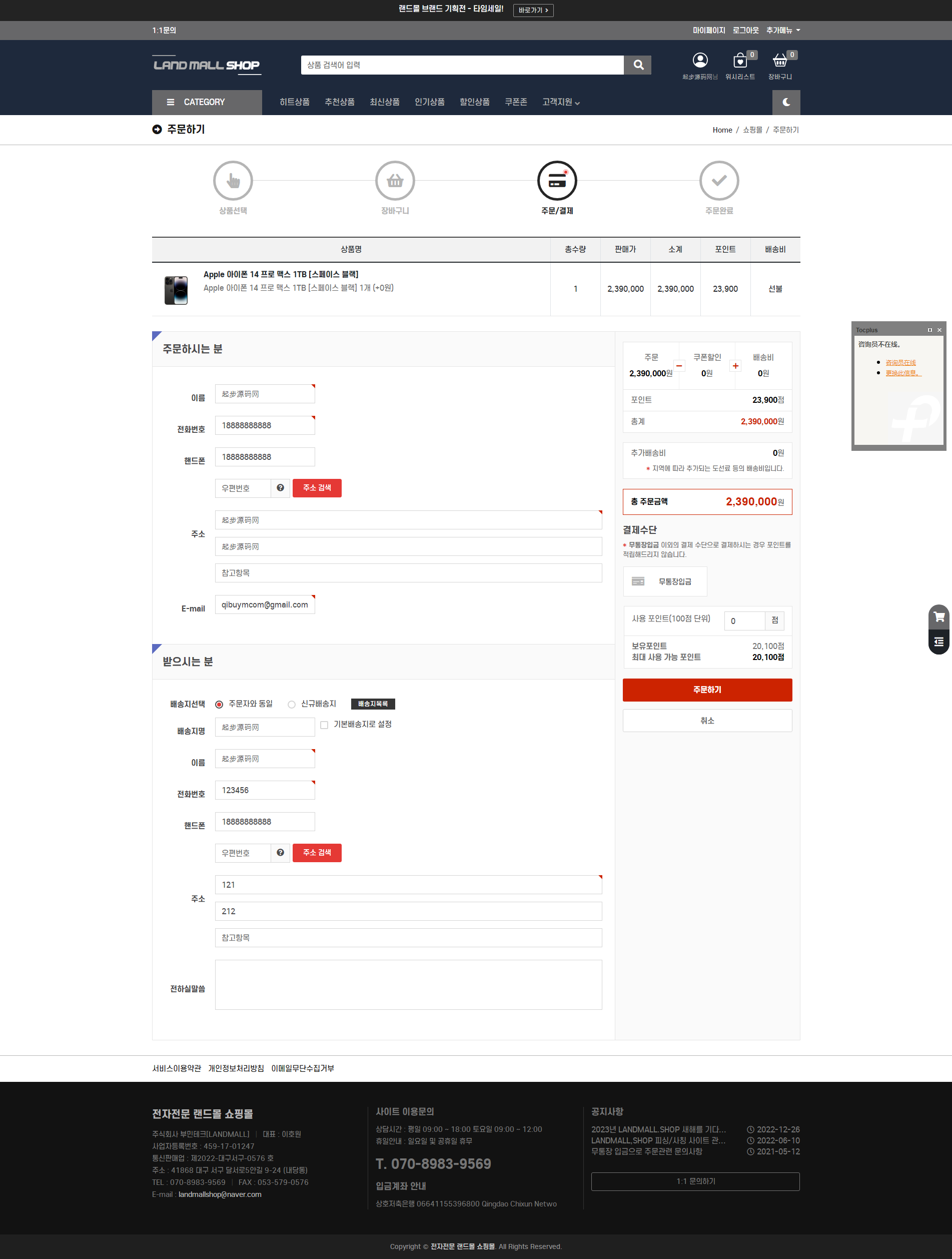
Task: Open the 2021-05-12 bank deposit notice
Action: pos(646,1151)
